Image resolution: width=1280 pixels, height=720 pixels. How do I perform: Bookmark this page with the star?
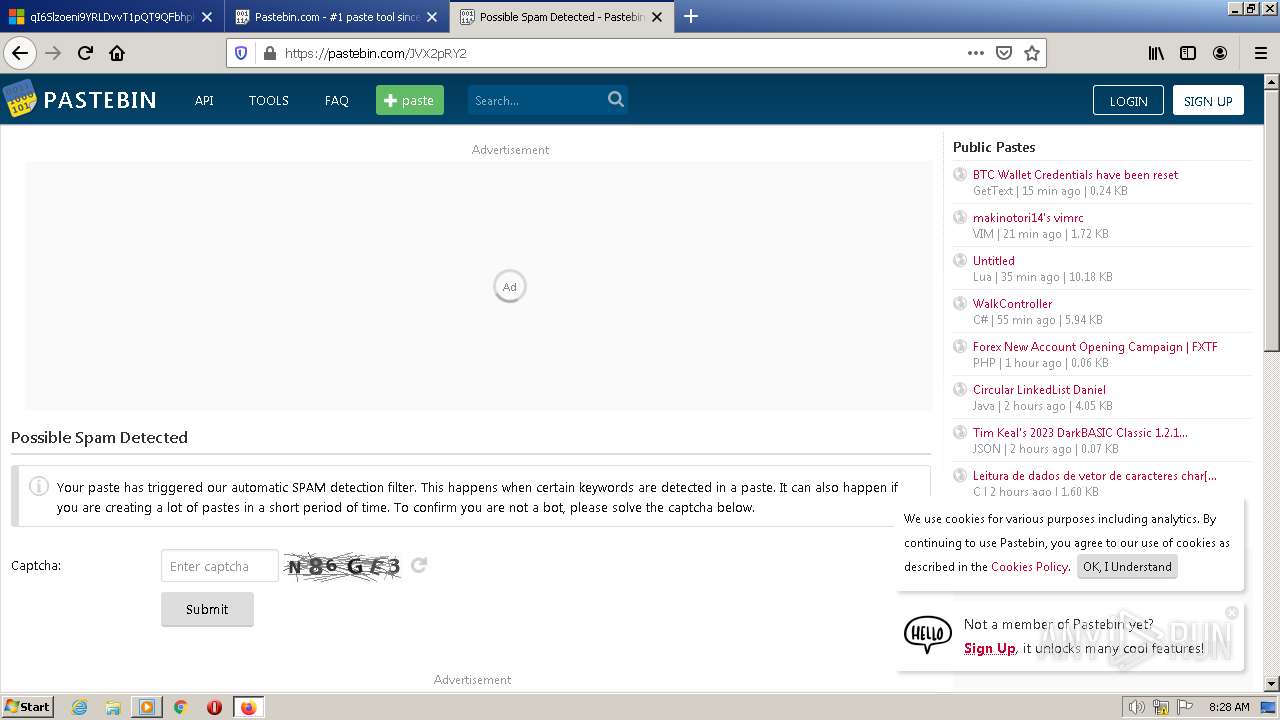click(x=1032, y=53)
